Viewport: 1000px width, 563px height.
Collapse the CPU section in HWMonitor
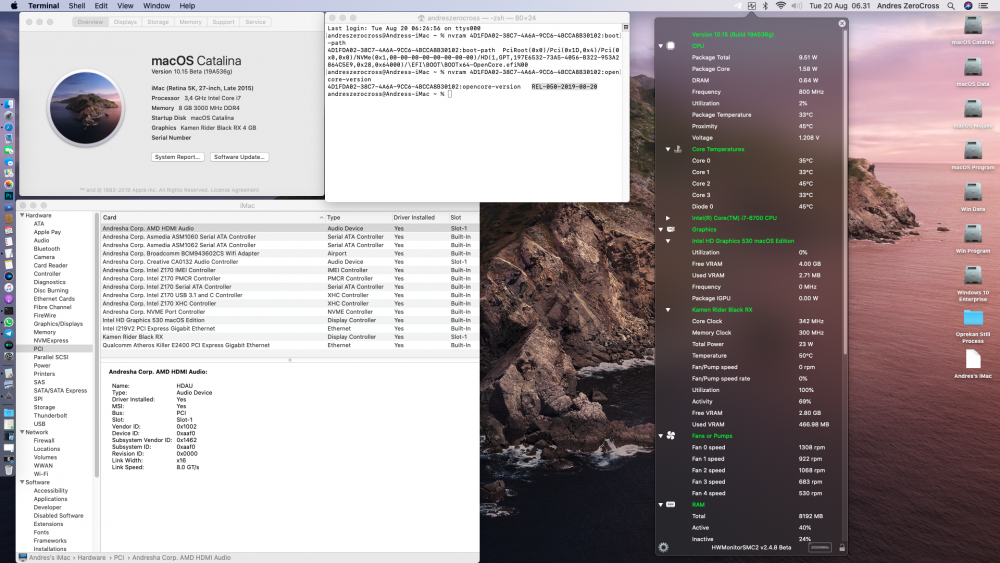click(x=661, y=46)
